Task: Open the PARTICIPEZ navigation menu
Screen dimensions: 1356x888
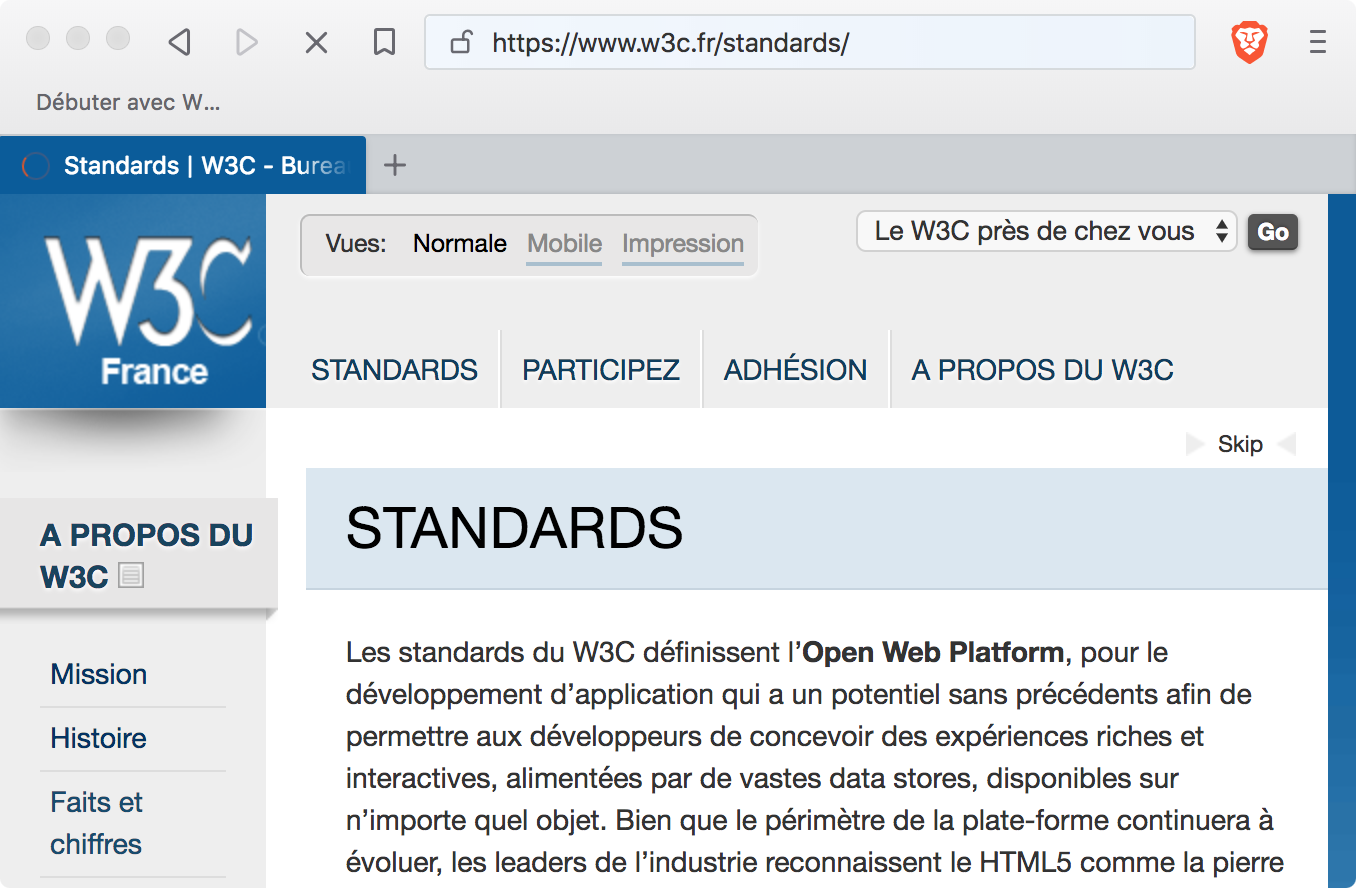Action: point(601,370)
